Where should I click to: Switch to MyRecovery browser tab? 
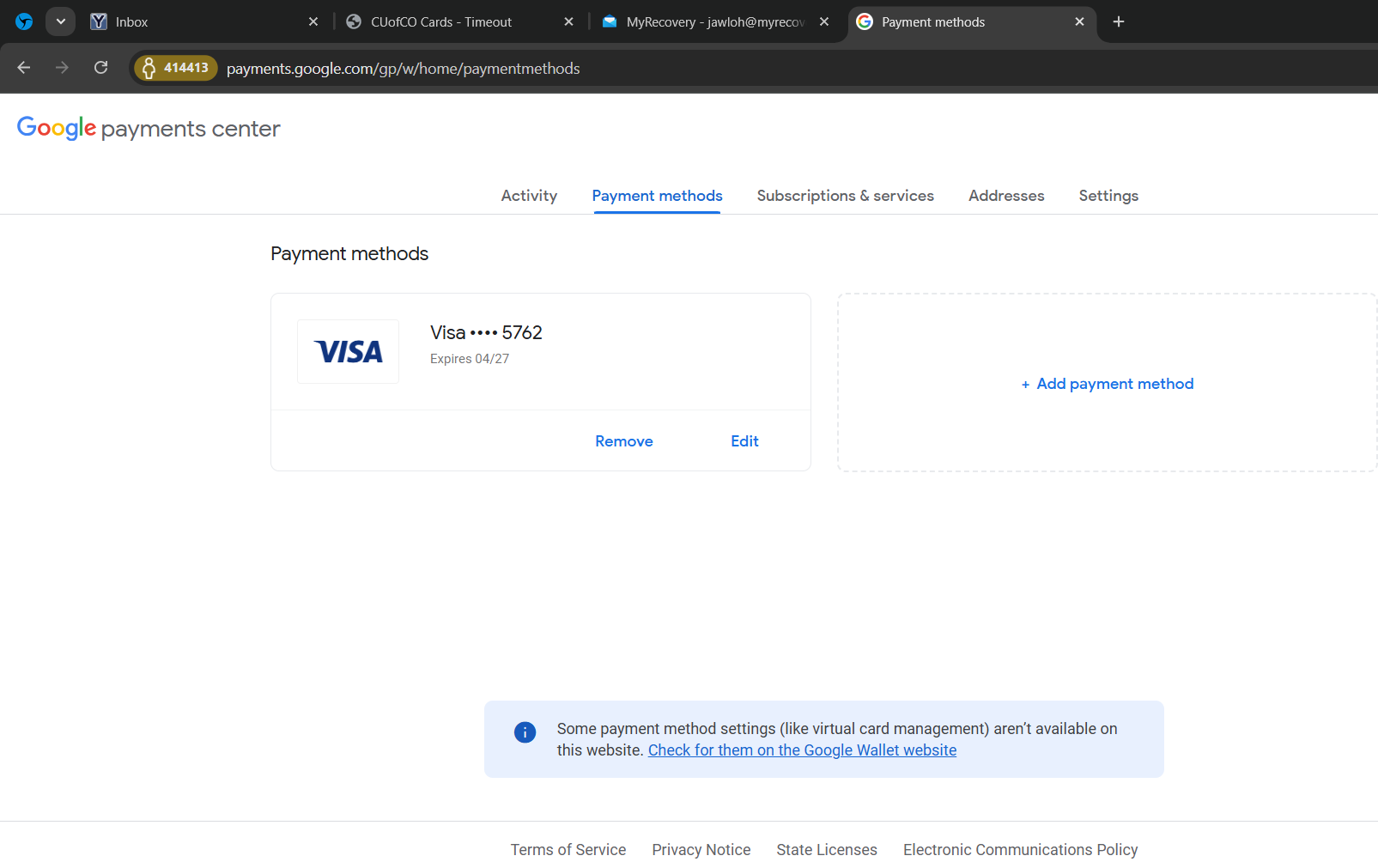714,21
